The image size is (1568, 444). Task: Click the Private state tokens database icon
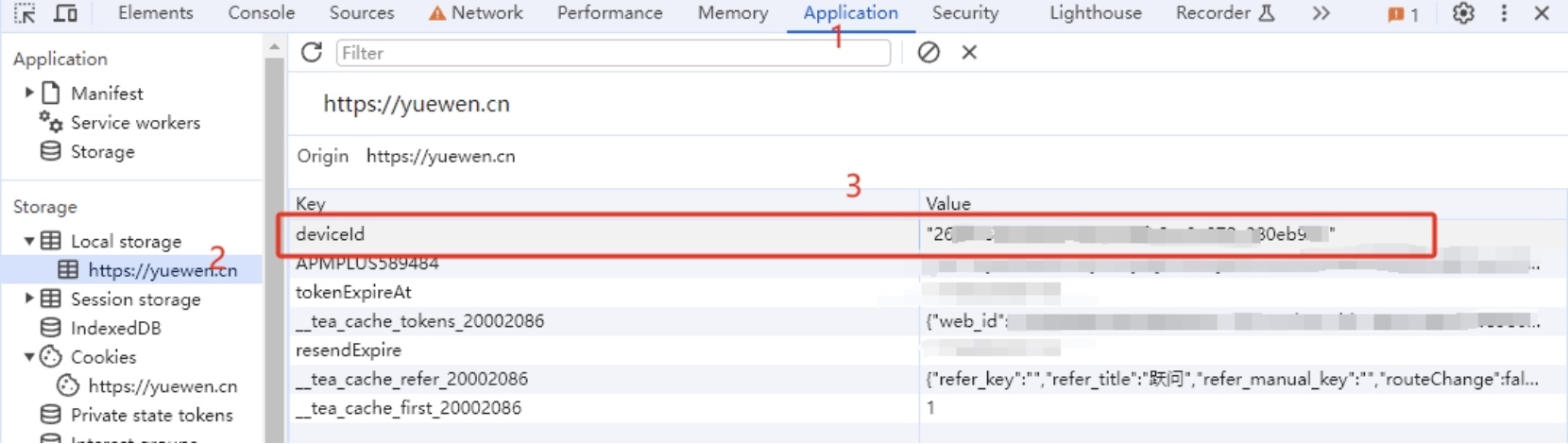(x=51, y=415)
